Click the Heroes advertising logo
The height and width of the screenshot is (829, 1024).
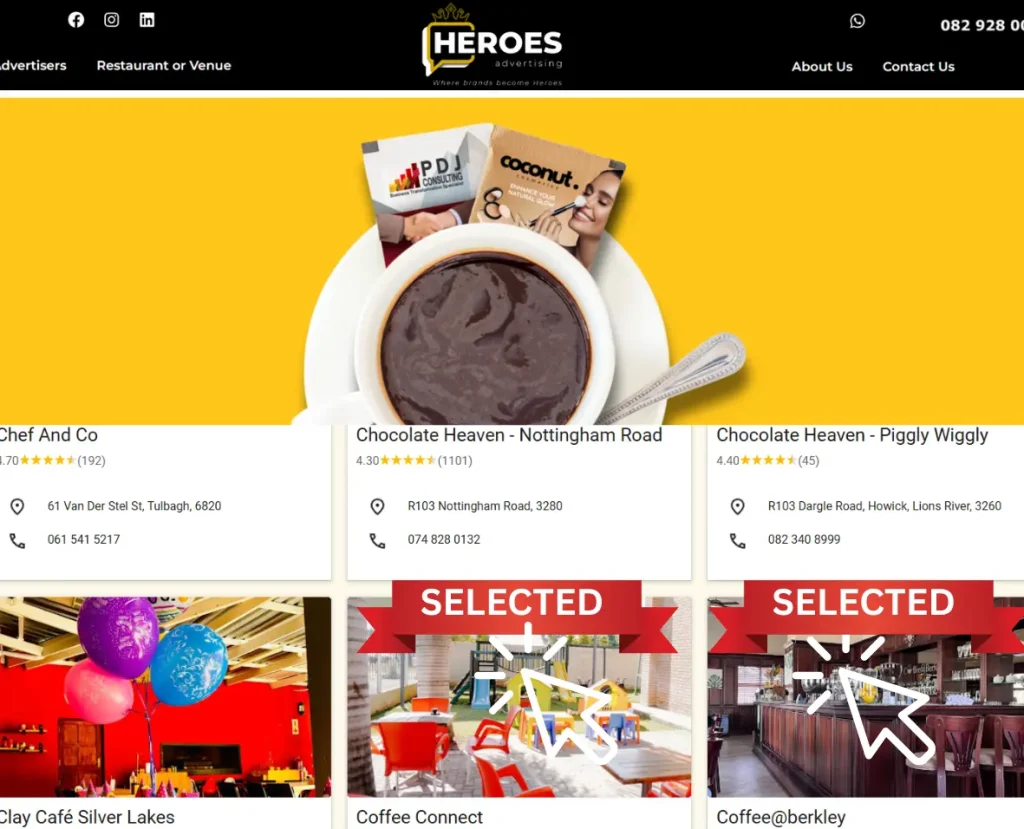tap(493, 46)
